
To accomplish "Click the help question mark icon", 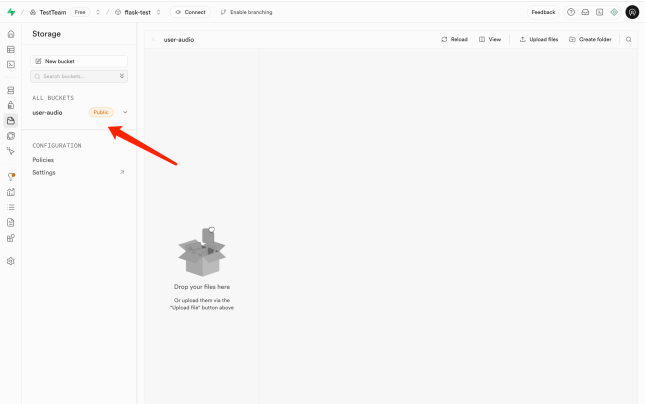I will [x=571, y=12].
